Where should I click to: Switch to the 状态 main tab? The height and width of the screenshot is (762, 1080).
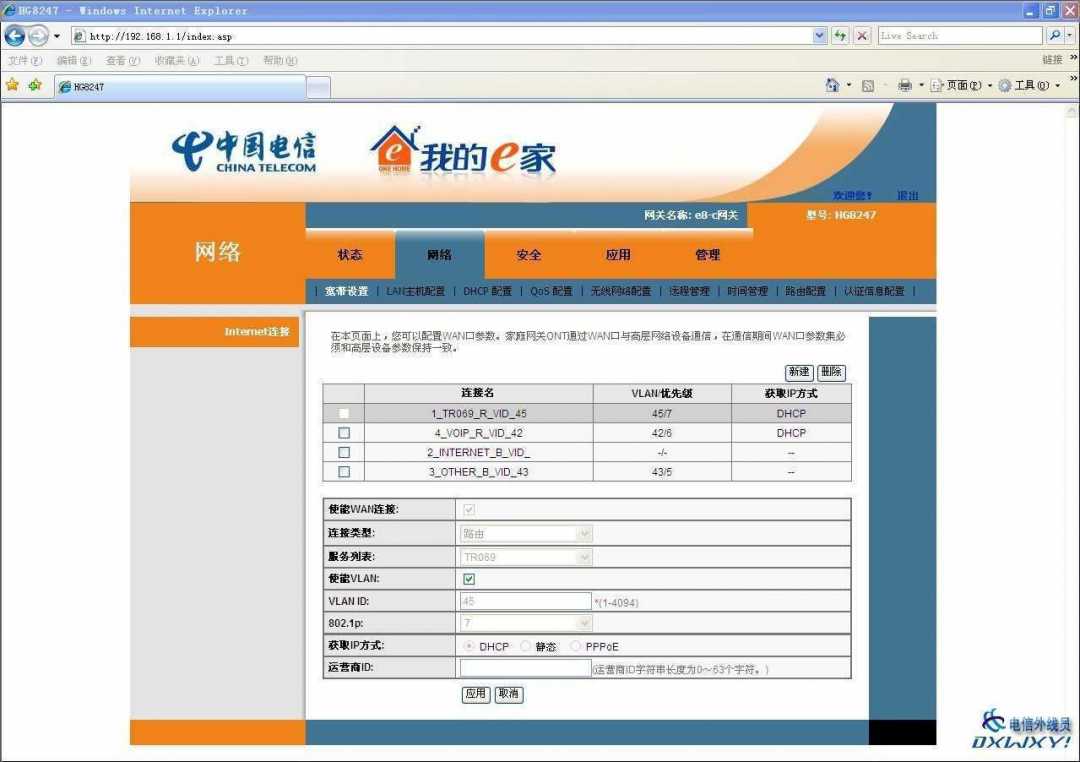pos(350,255)
